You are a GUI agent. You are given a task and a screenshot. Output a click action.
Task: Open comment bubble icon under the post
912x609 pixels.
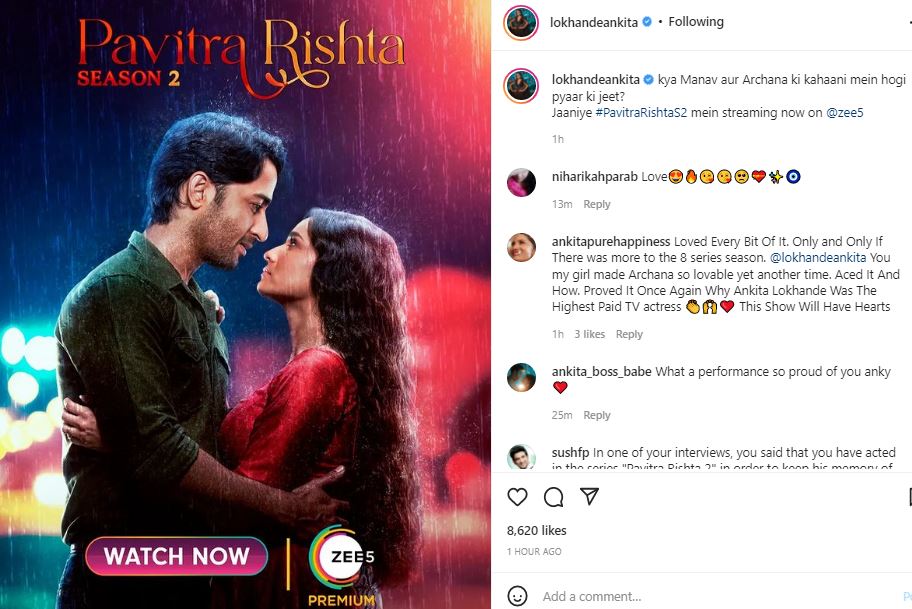click(553, 497)
